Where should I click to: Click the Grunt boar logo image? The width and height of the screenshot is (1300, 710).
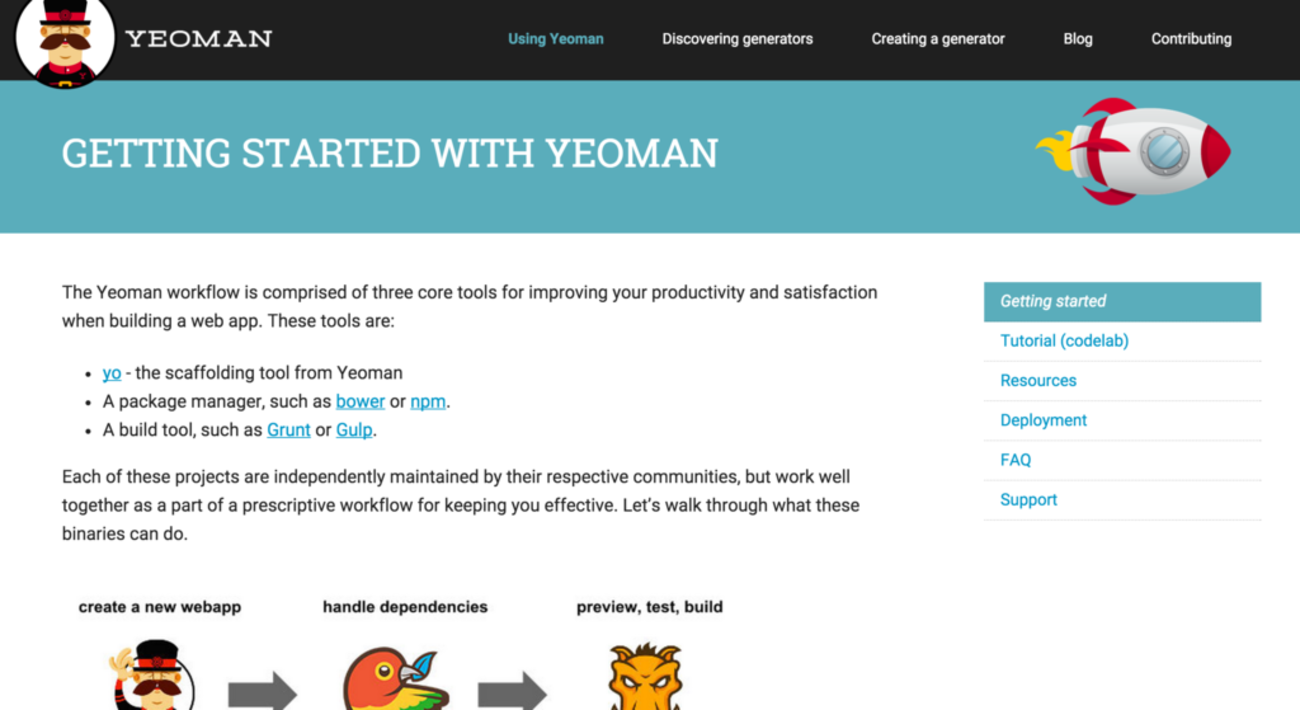[x=645, y=677]
